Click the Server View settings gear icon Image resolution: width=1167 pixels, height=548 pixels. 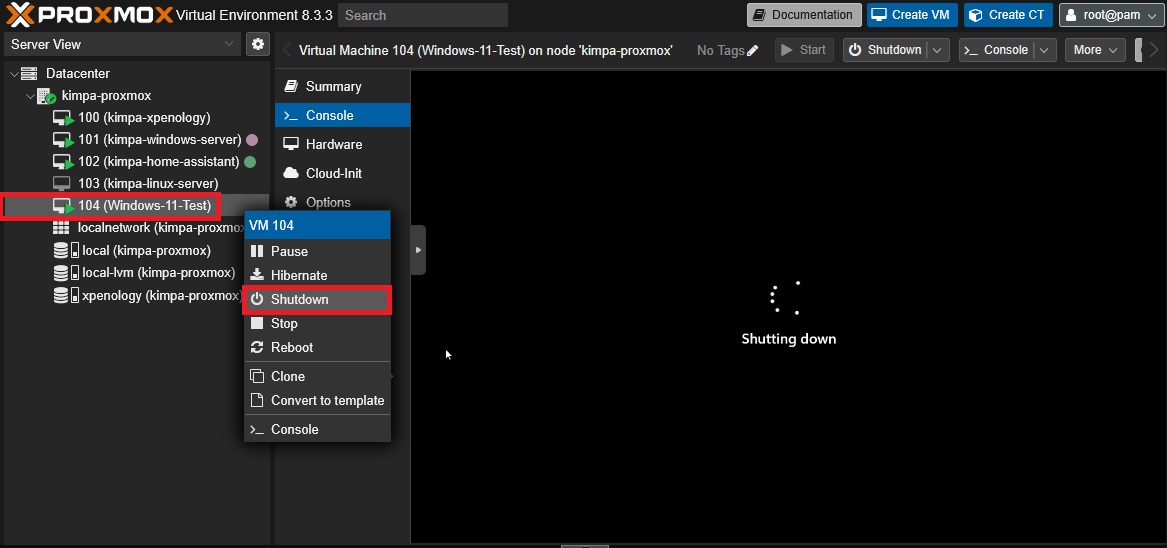coord(258,44)
